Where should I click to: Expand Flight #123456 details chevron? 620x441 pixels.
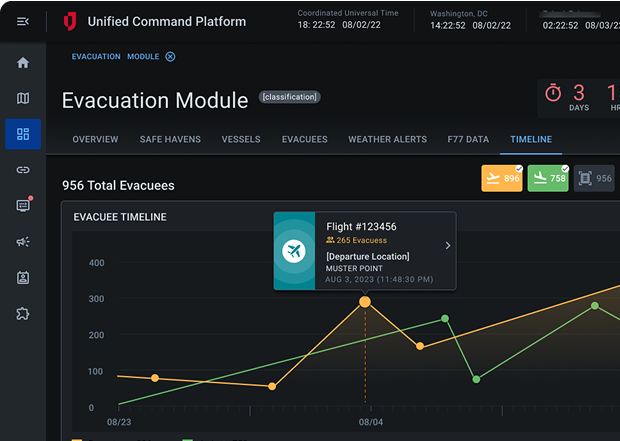(x=447, y=246)
